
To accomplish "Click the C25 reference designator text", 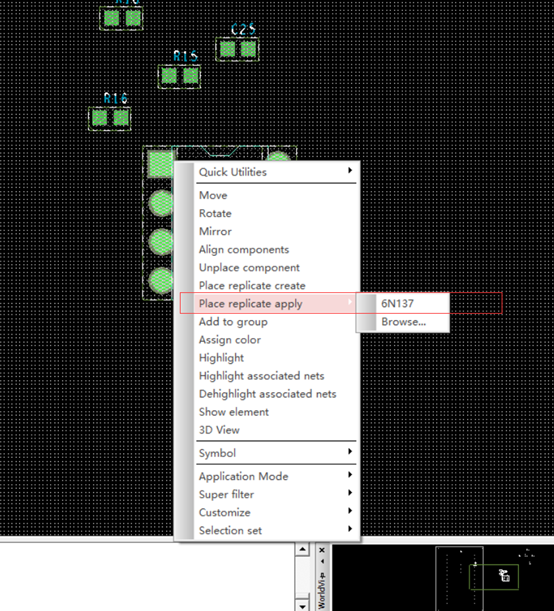I will coord(243,29).
